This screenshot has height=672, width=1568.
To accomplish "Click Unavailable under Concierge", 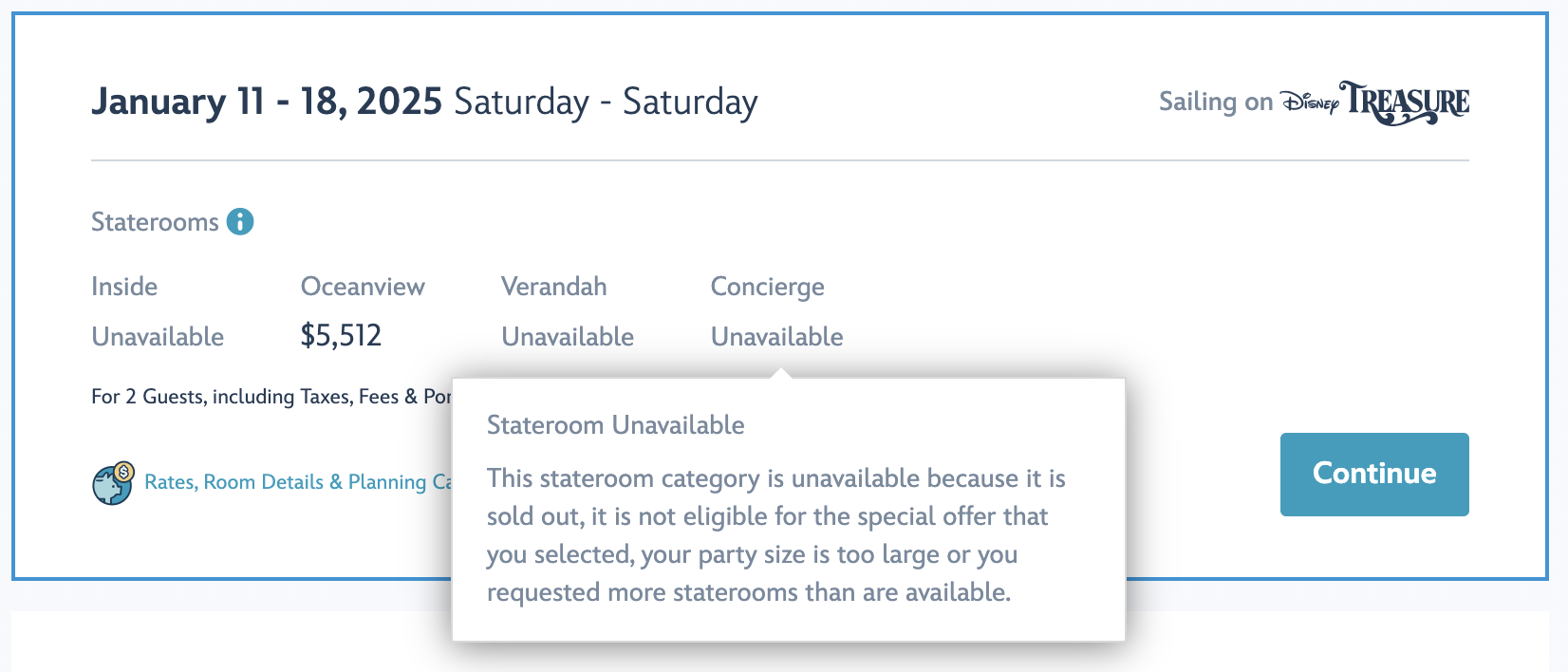I will pos(776,337).
